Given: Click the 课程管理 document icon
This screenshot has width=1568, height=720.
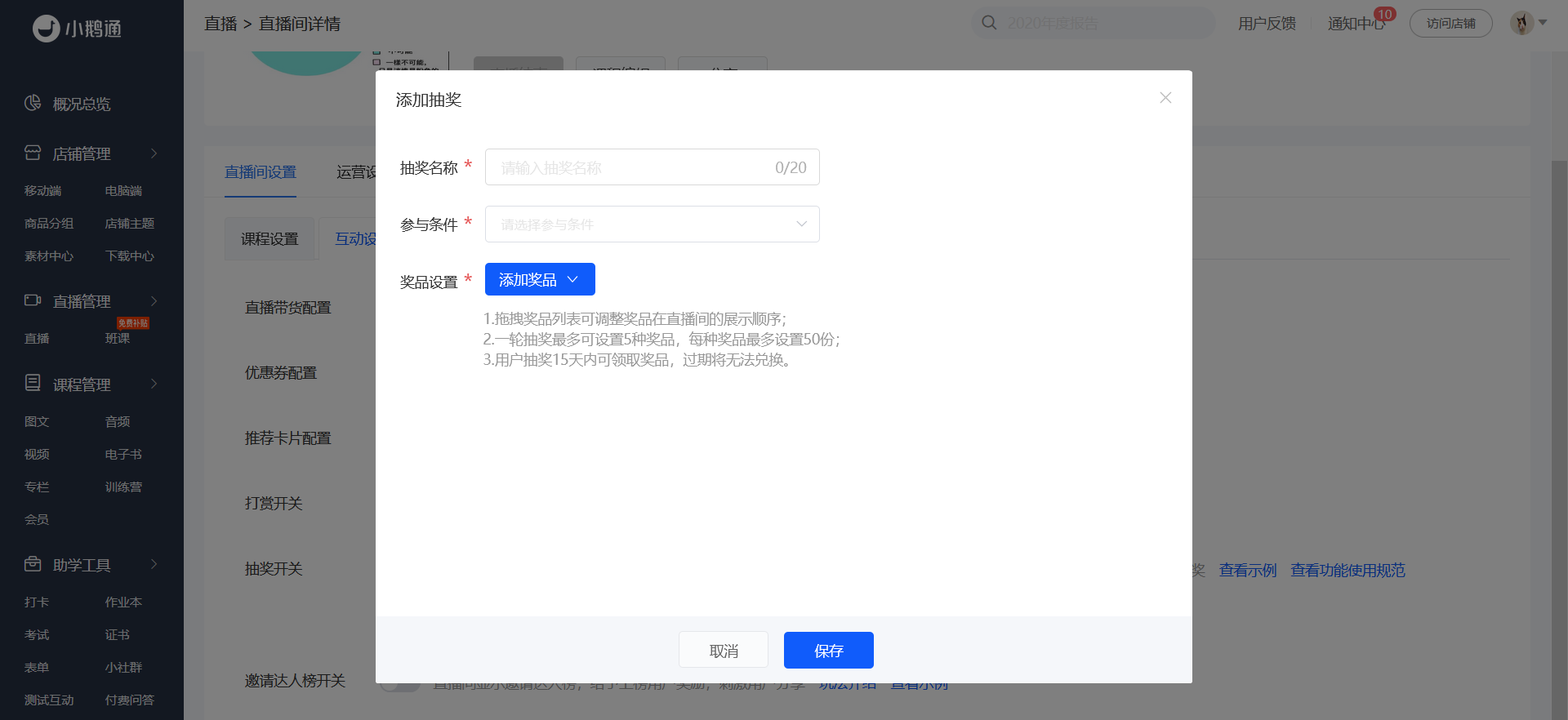Looking at the screenshot, I should tap(33, 383).
